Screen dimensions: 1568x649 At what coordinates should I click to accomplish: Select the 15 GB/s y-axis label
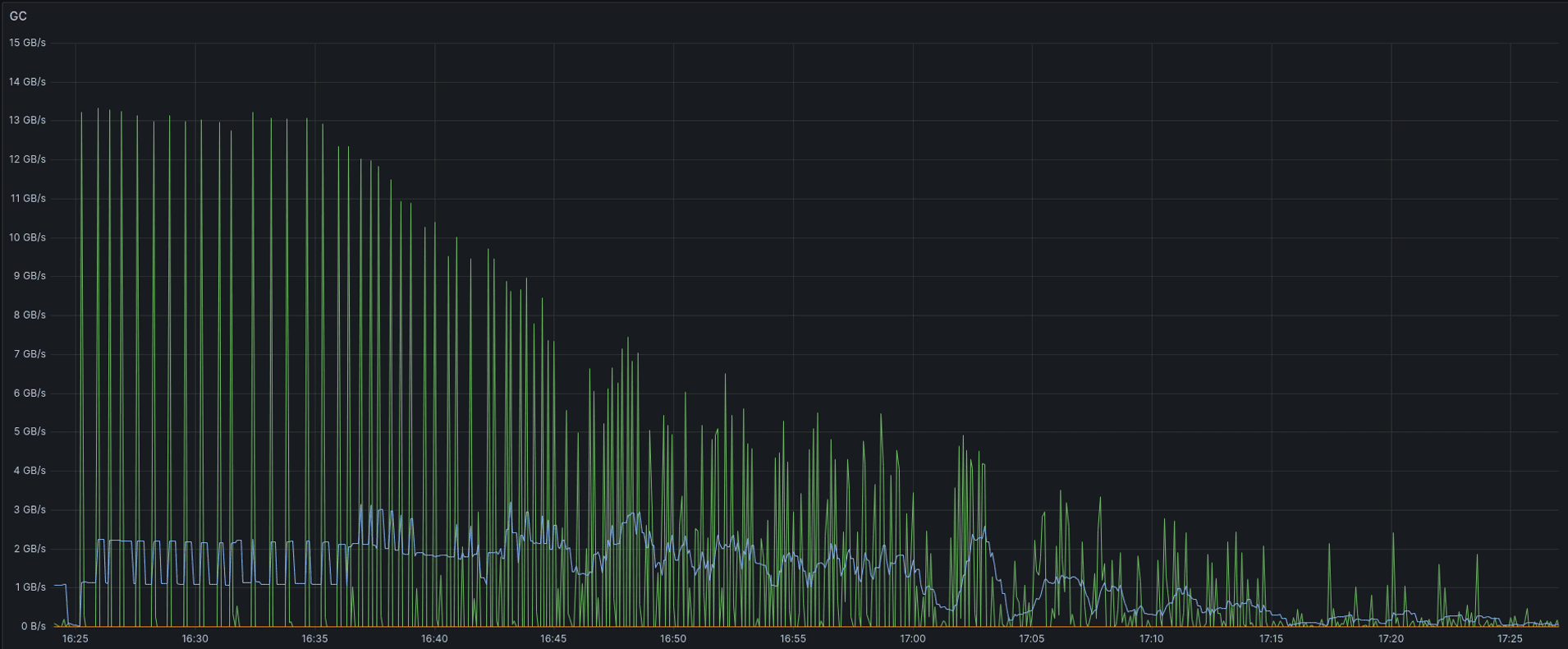pyautogui.click(x=27, y=43)
